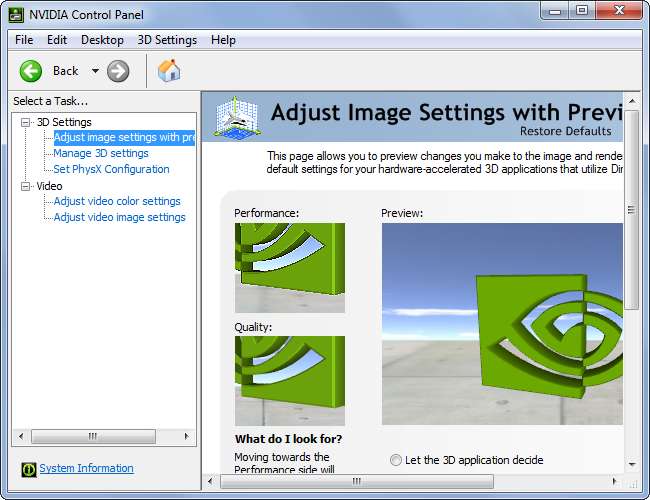Click main pane horizontal scrollbar thumb

[357, 481]
